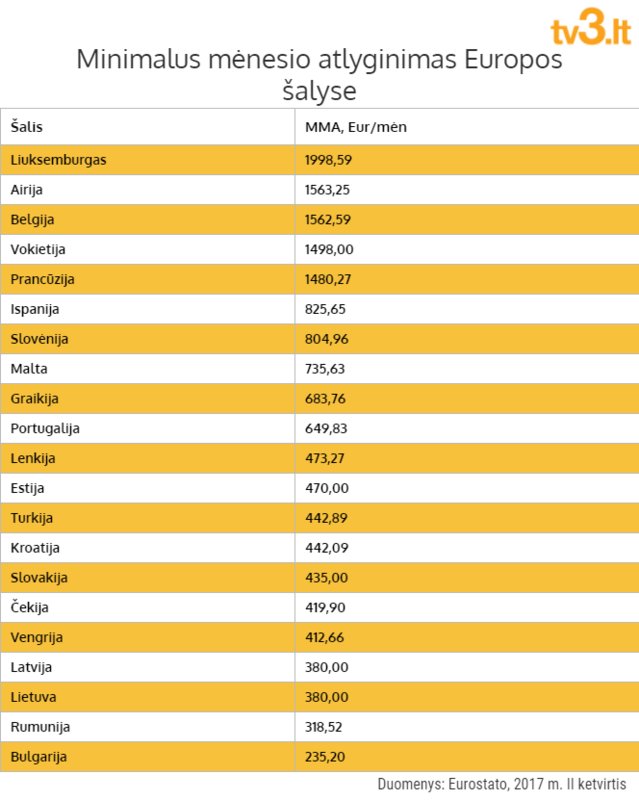The width and height of the screenshot is (639, 800).
Task: Click Portugalija value 649,83
Action: (326, 429)
